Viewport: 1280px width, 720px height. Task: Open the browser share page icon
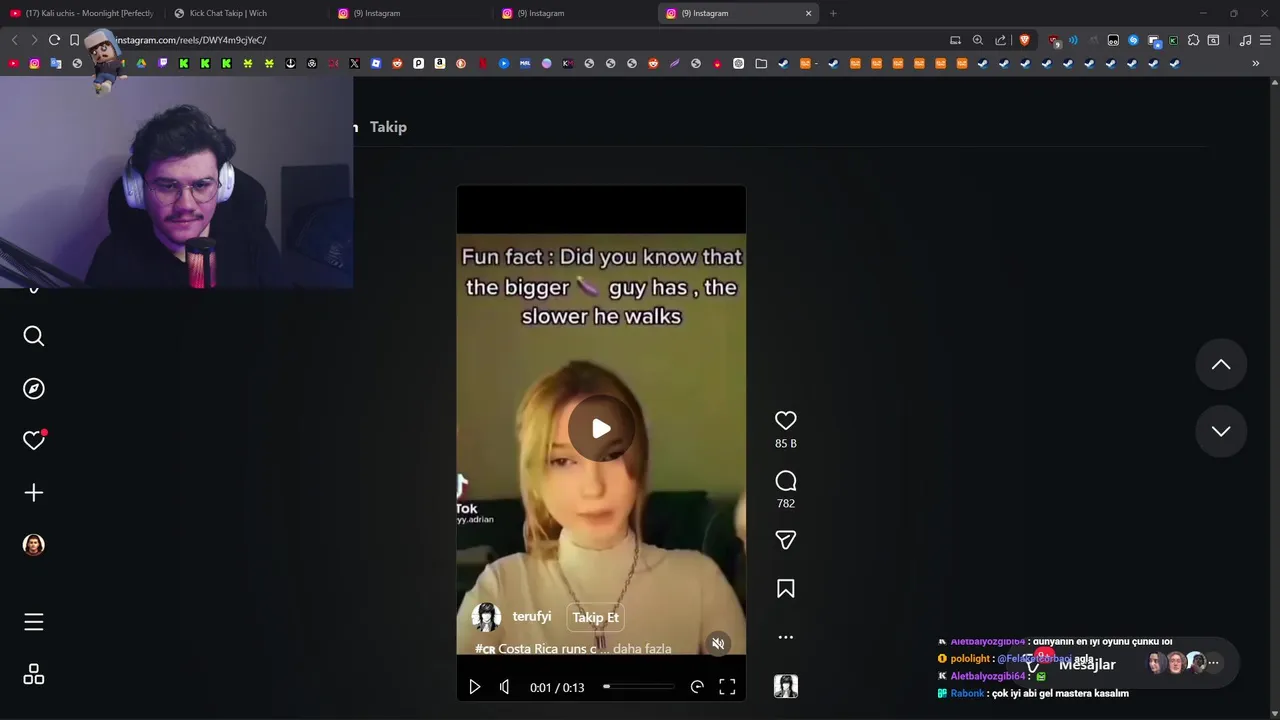click(x=1001, y=40)
